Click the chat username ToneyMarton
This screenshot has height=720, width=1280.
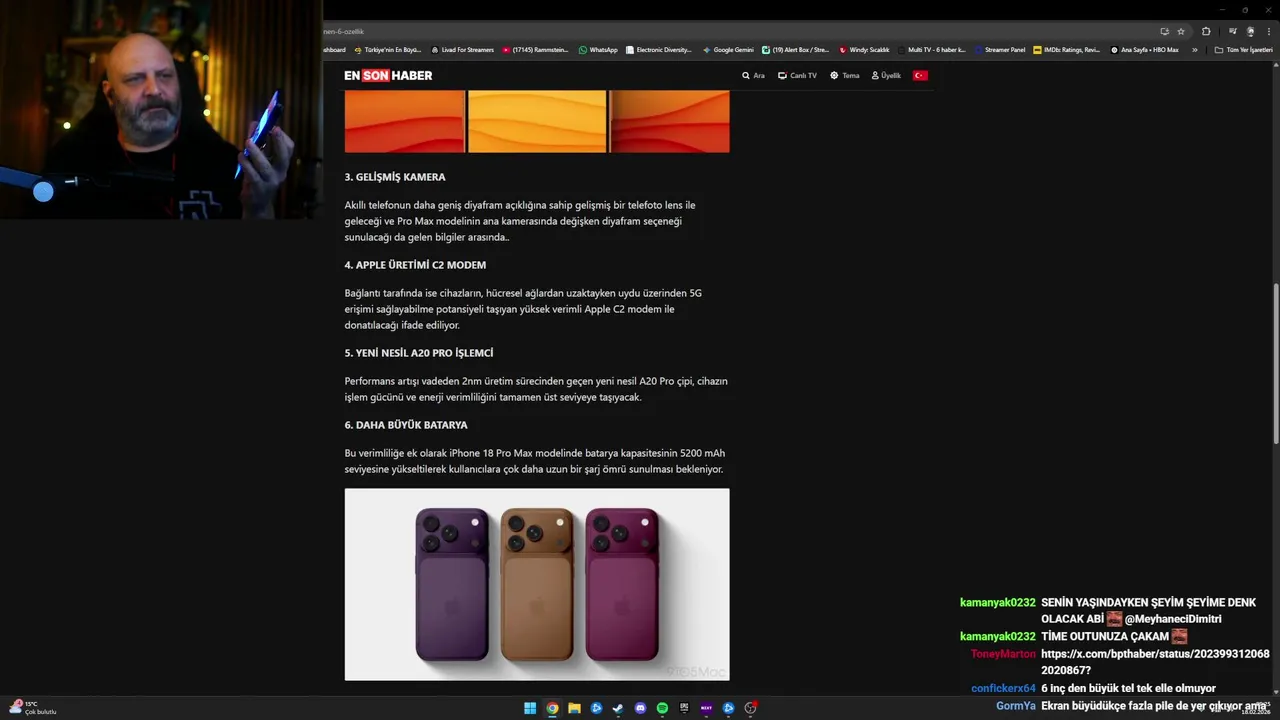coord(1003,654)
